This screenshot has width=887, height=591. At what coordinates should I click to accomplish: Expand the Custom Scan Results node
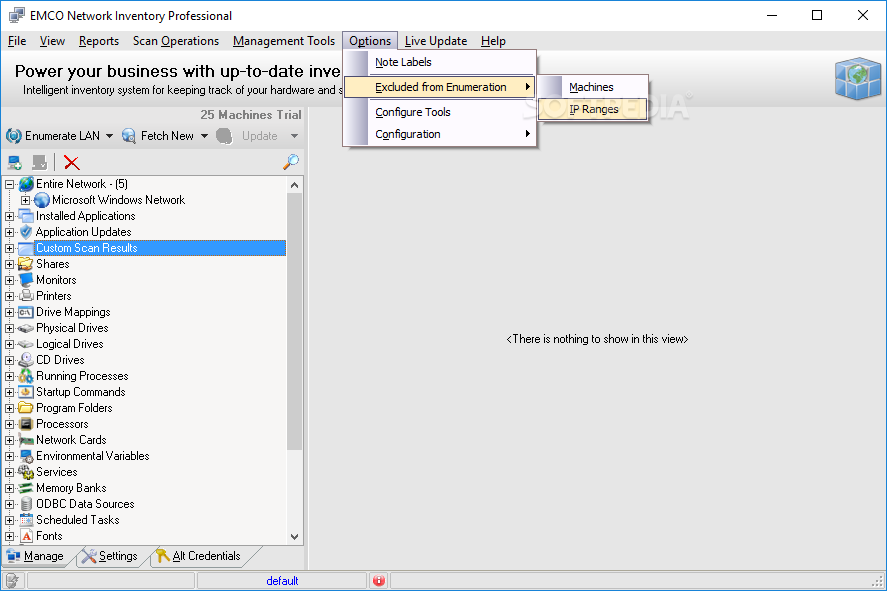tap(10, 248)
